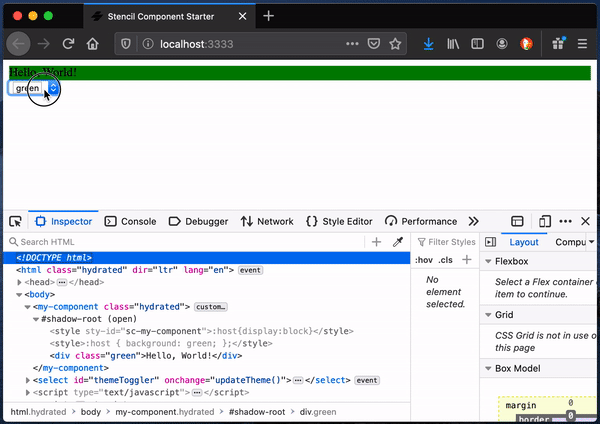The width and height of the screenshot is (600, 424).
Task: Collapse the body node in markup tree
Action: [19, 295]
